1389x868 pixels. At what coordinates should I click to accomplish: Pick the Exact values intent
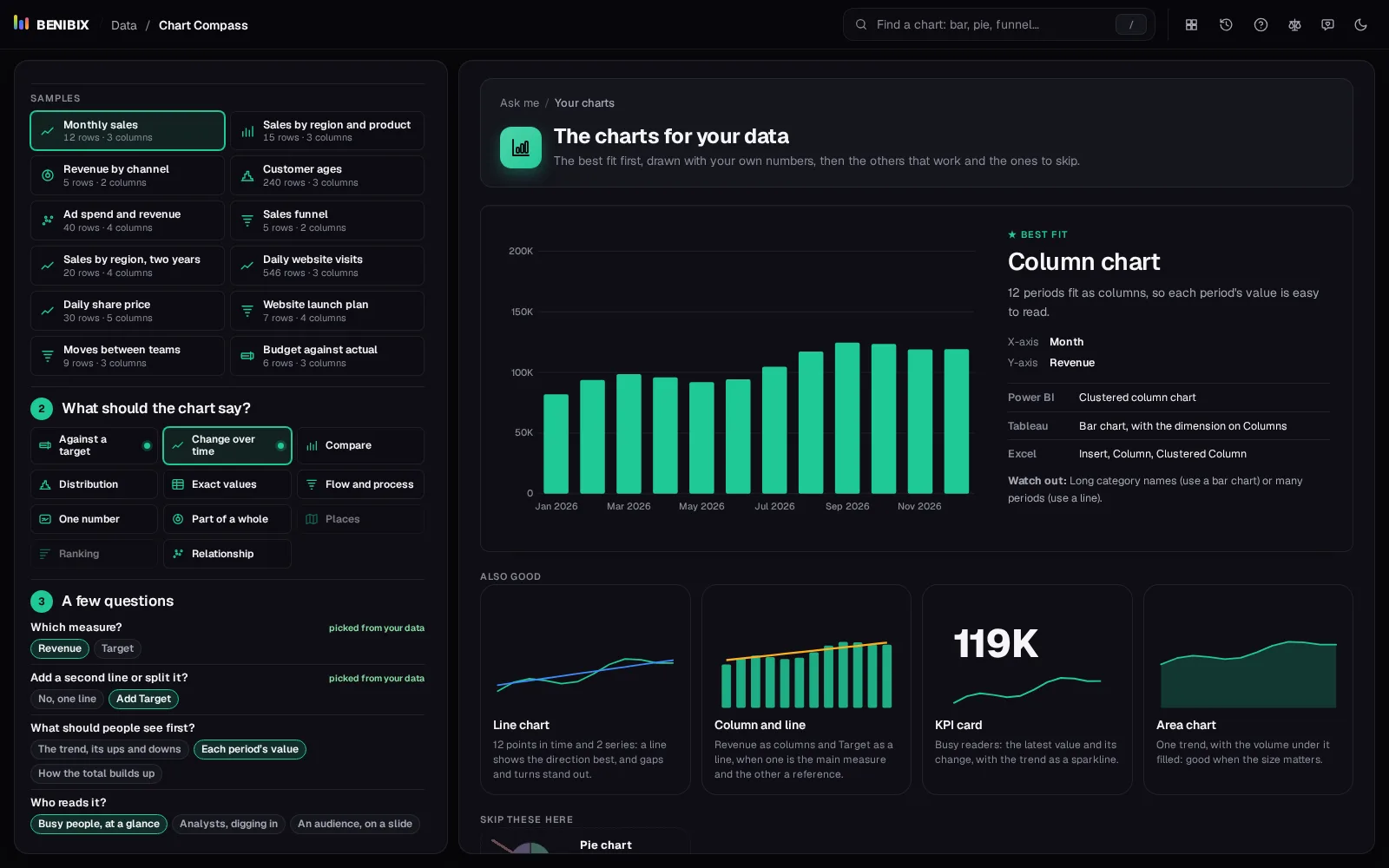pos(227,484)
